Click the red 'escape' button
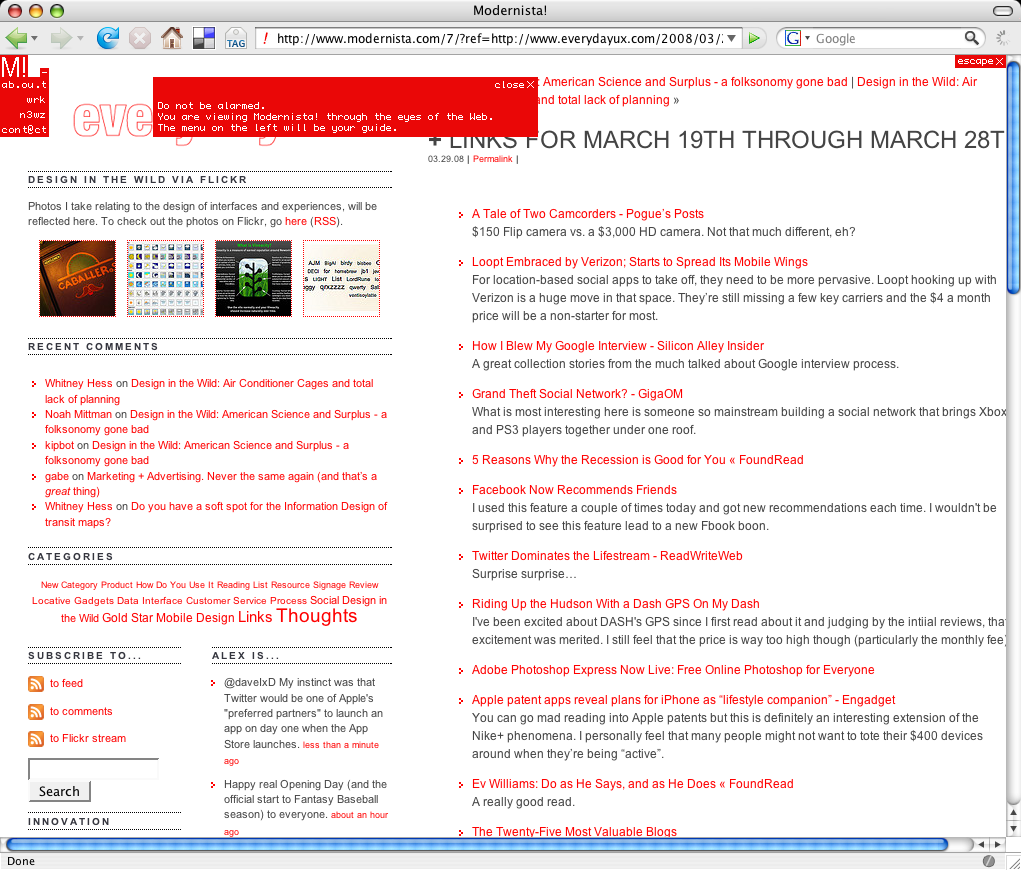 click(980, 61)
